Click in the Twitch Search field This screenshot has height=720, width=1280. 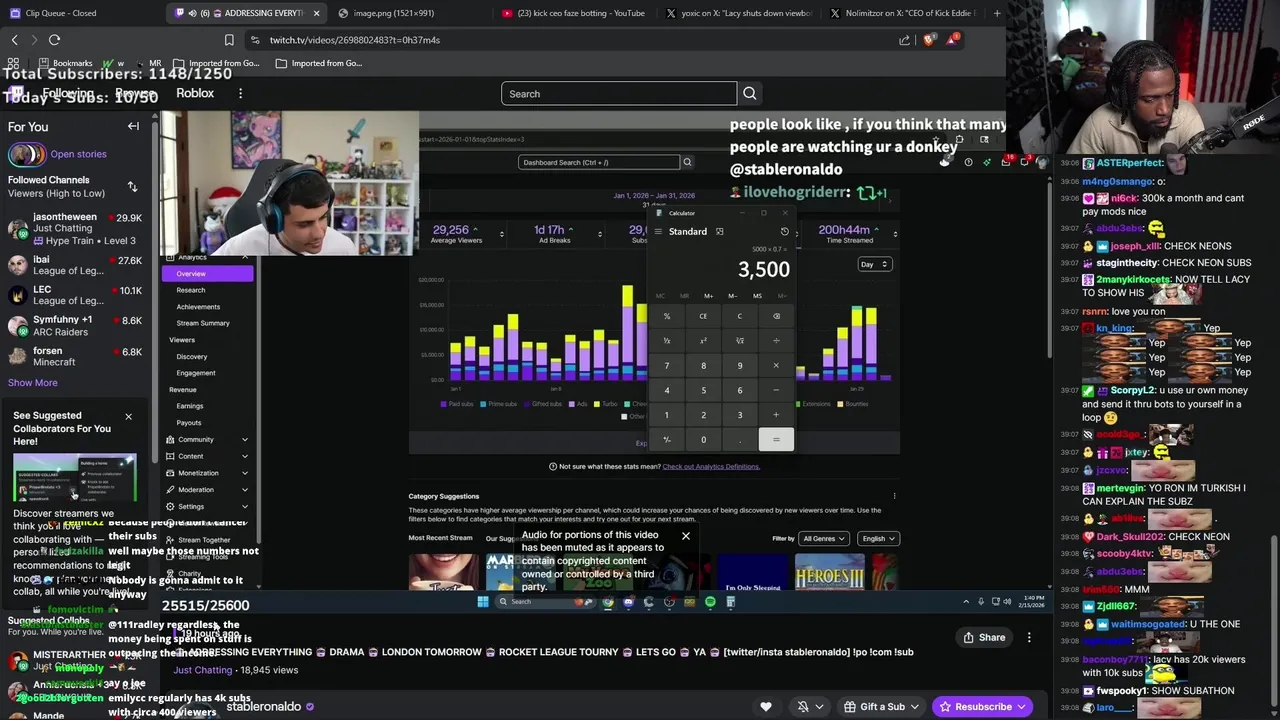tap(619, 94)
